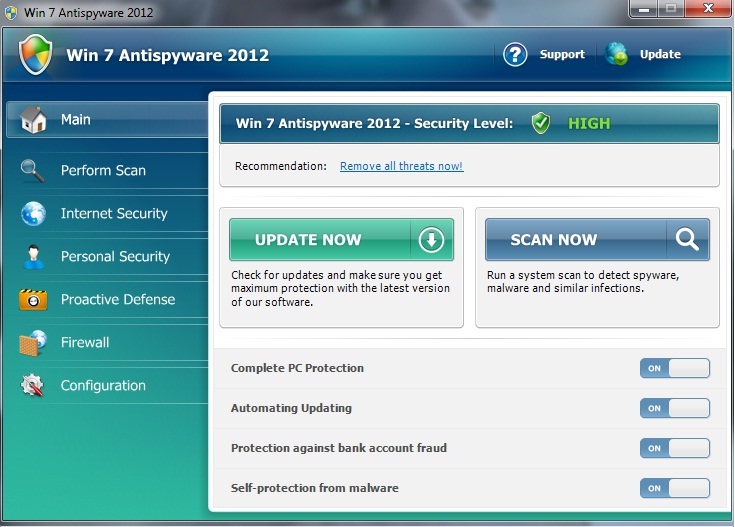The width and height of the screenshot is (735, 527).
Task: Follow the Remove all threats now link
Action: tap(402, 166)
